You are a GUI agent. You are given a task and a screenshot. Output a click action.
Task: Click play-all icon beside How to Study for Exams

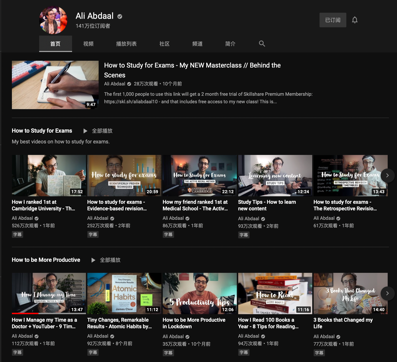[x=85, y=131]
